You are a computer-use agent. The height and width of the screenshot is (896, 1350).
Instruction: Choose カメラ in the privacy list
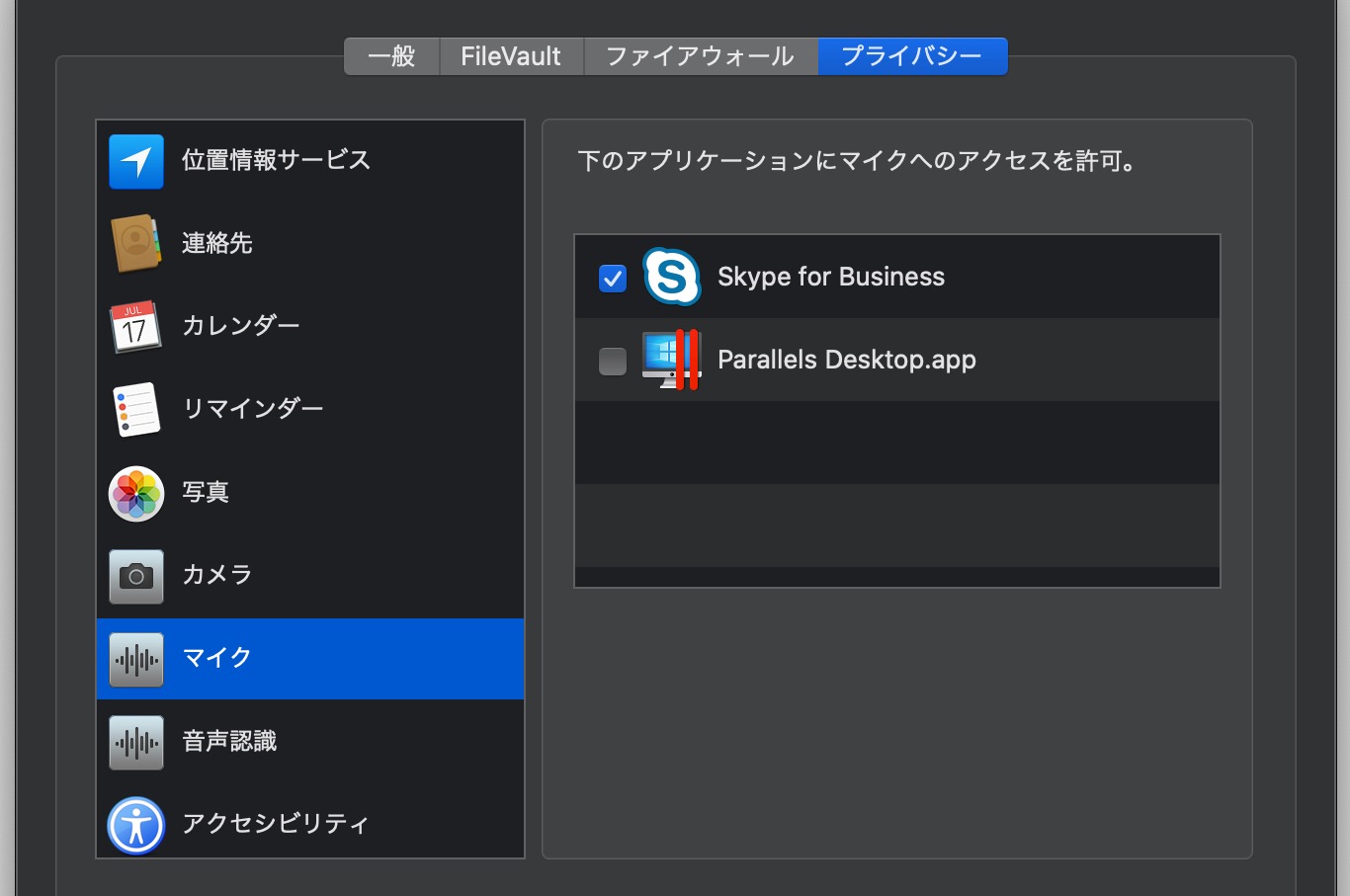click(x=310, y=576)
